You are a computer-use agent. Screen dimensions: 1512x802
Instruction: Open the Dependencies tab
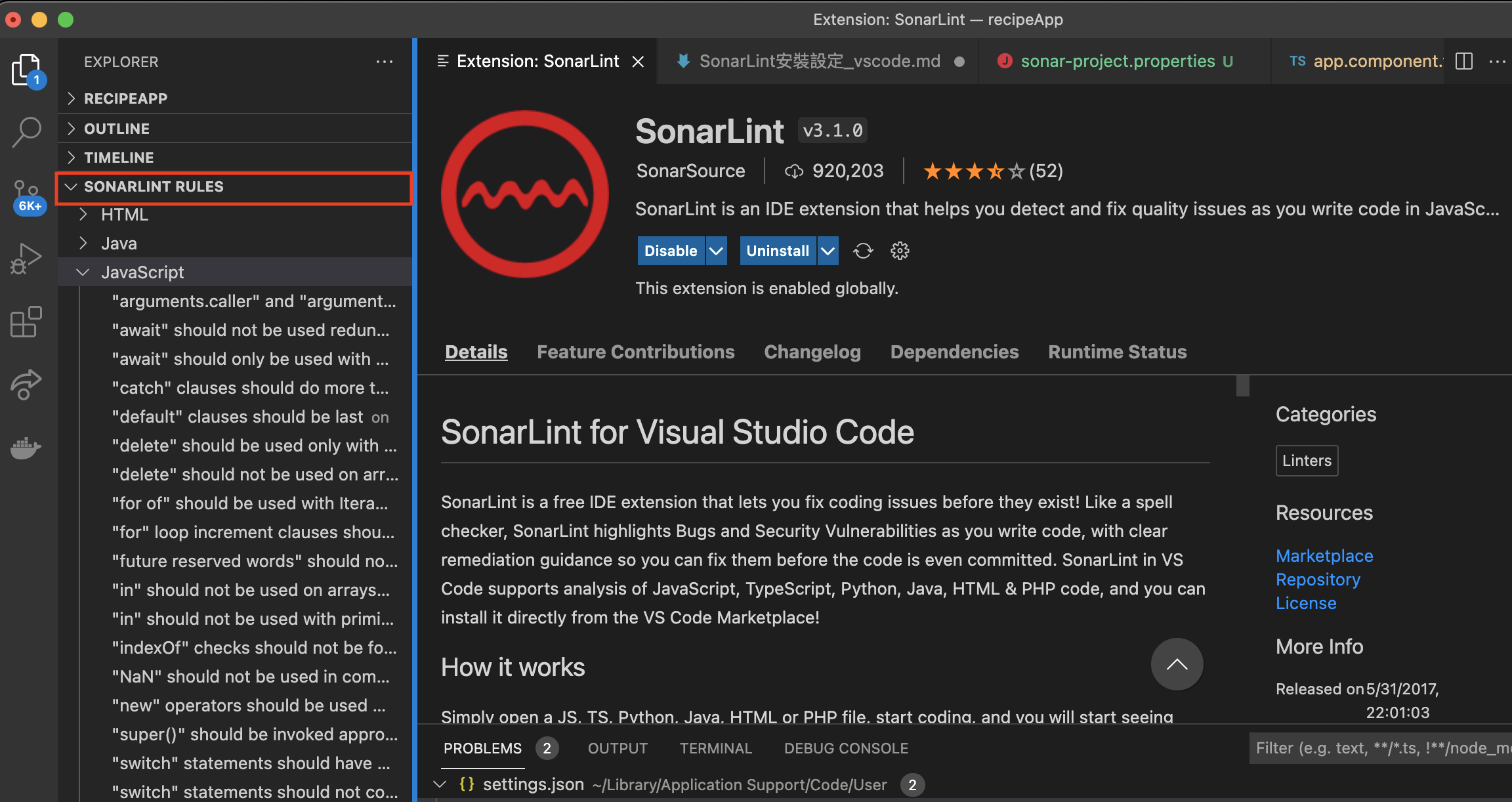pos(954,352)
